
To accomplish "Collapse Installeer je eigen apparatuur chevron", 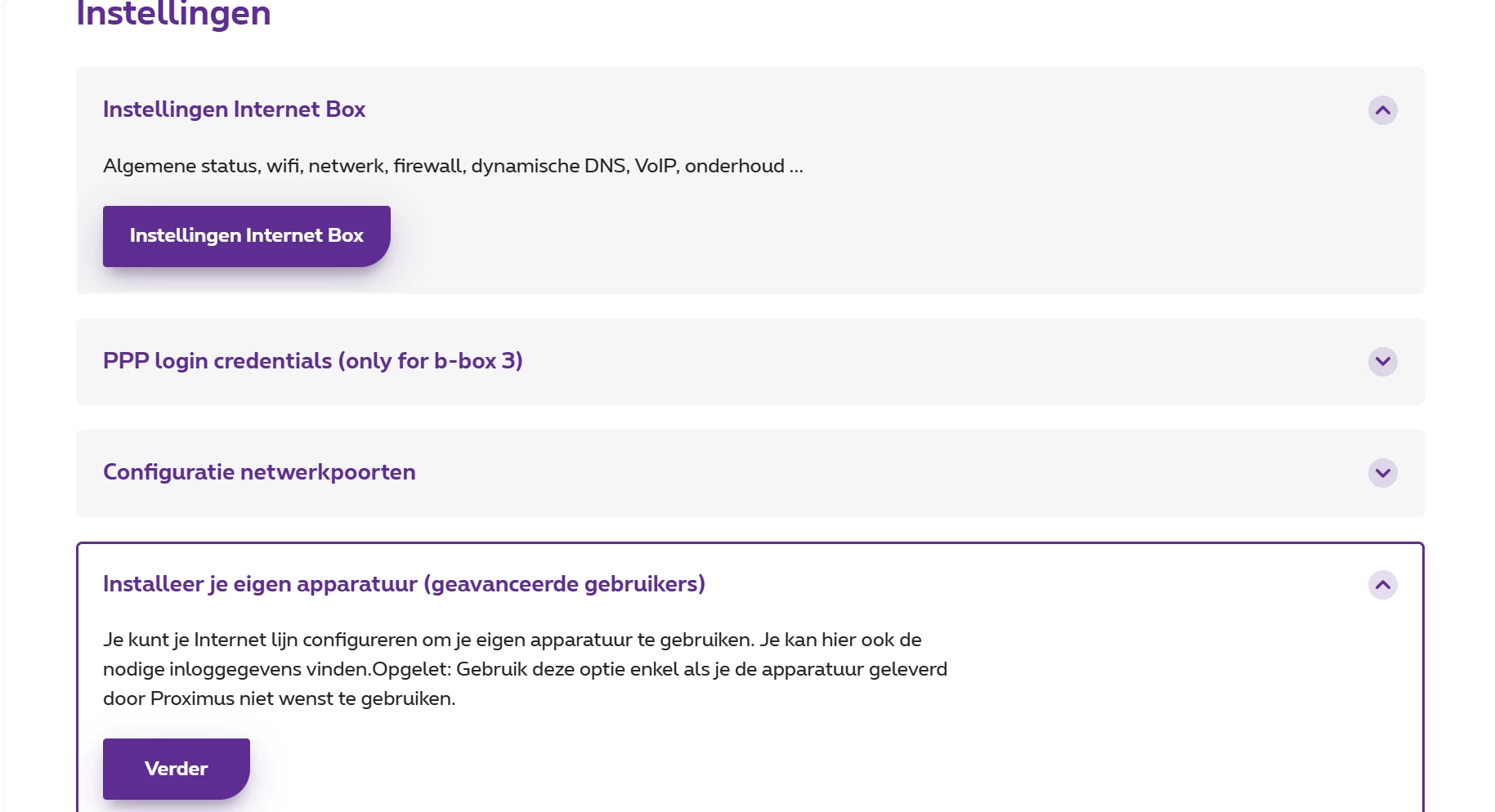I will click(x=1382, y=585).
